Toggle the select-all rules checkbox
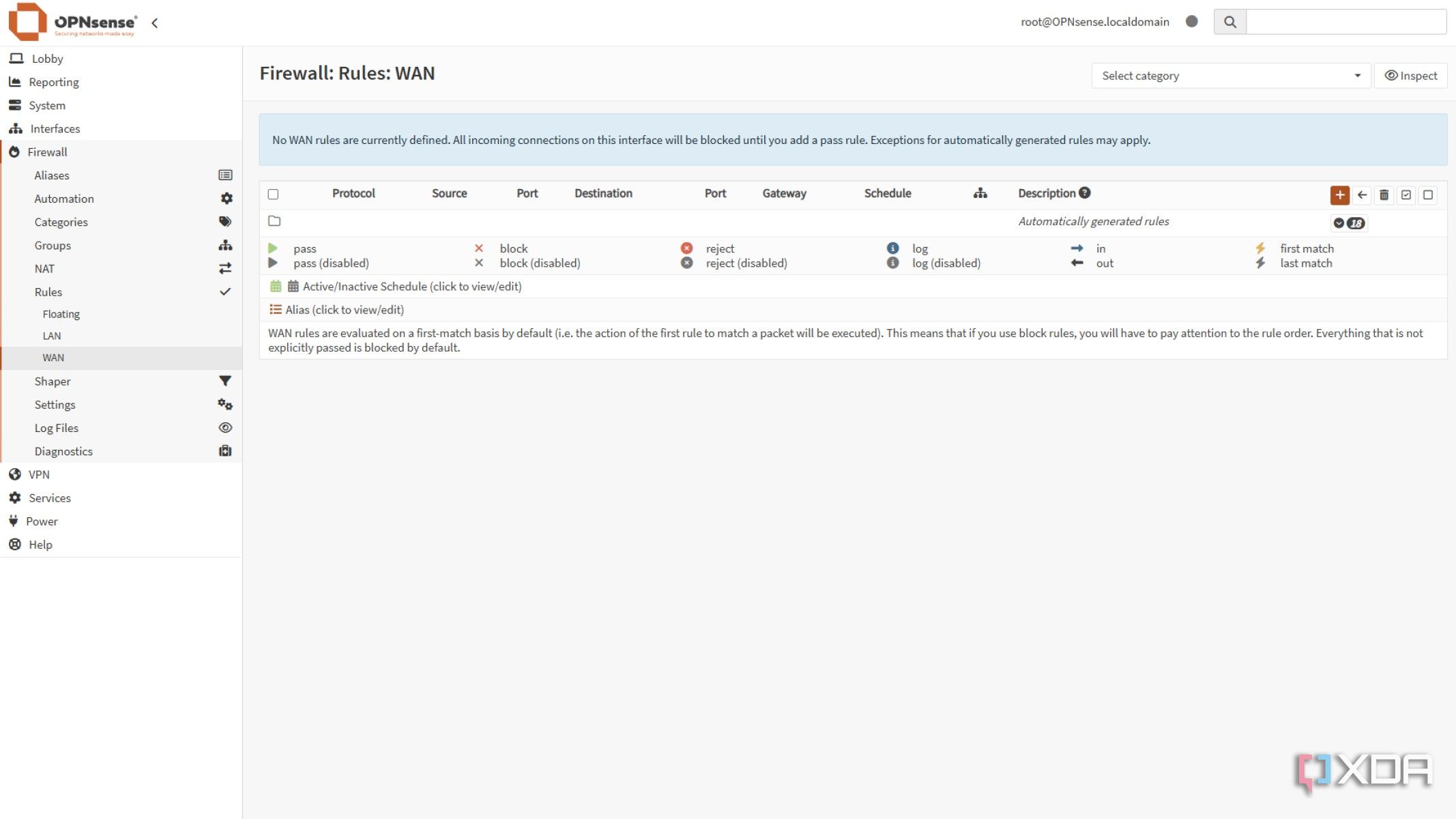Viewport: 1456px width, 819px height. [274, 195]
